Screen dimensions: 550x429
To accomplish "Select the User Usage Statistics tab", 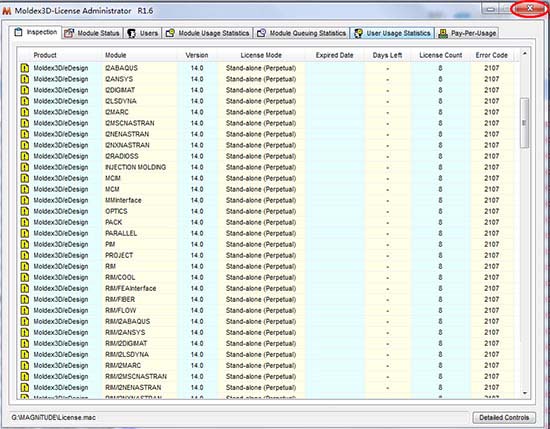I will (x=392, y=33).
